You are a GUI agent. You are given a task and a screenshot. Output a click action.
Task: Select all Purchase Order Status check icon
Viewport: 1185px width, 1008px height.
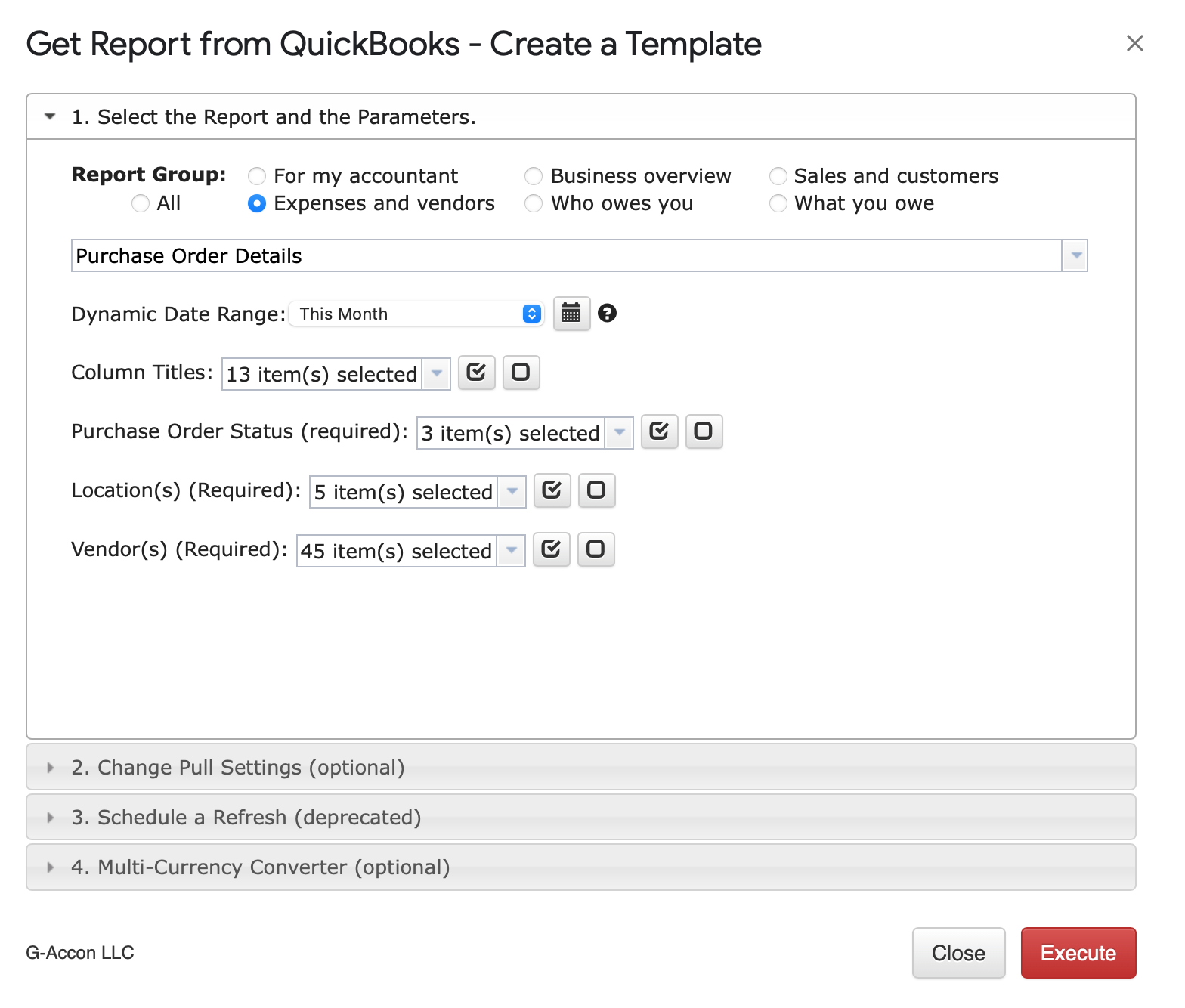click(659, 431)
